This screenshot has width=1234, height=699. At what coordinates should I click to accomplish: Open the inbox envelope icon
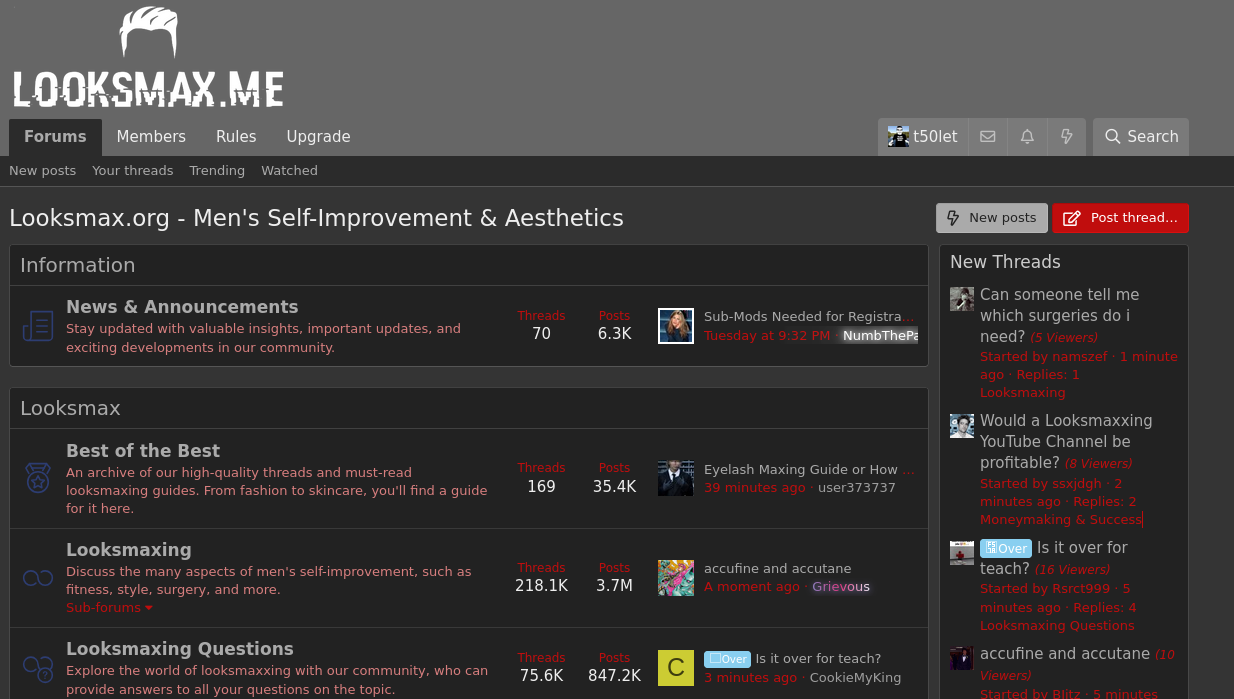pos(988,137)
